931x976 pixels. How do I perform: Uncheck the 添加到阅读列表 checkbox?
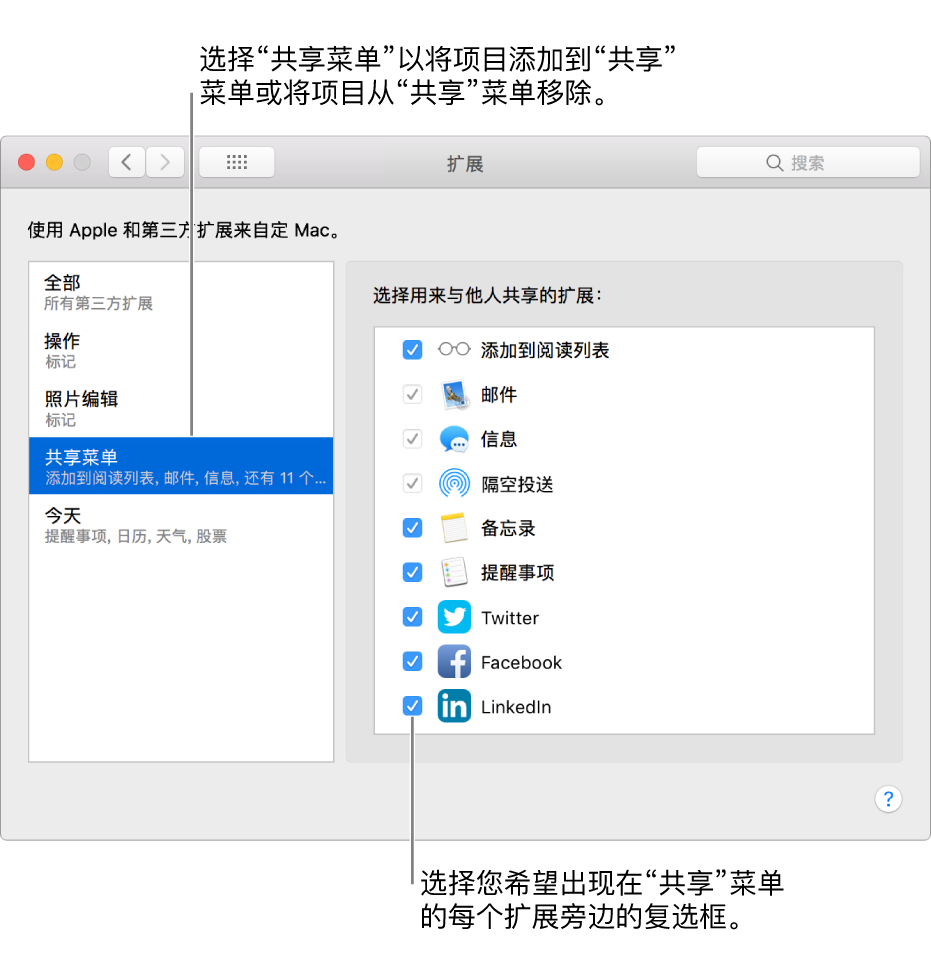[412, 350]
